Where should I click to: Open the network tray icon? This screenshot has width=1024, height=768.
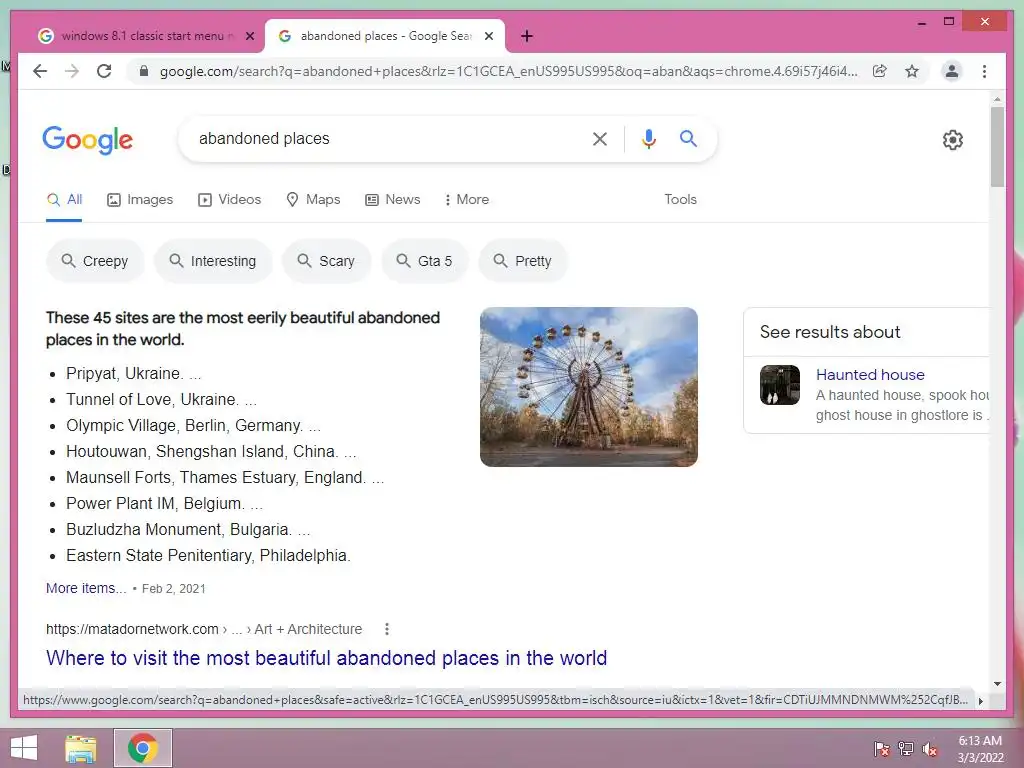906,748
